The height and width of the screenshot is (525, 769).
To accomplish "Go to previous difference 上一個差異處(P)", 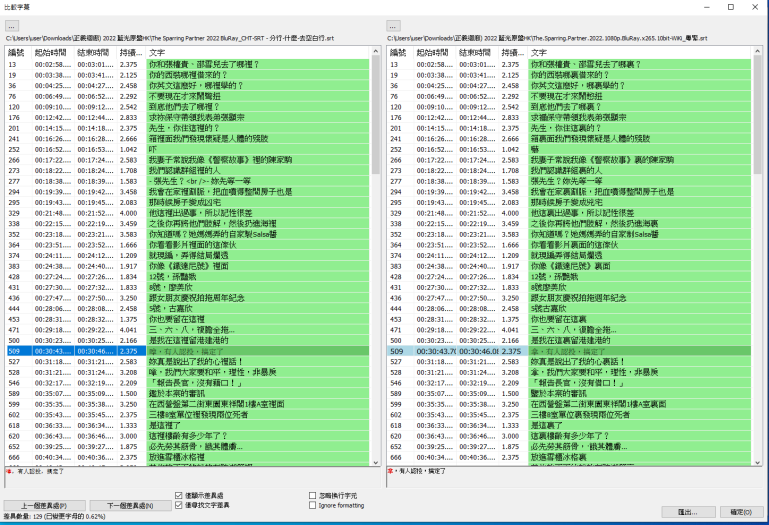I will point(45,505).
